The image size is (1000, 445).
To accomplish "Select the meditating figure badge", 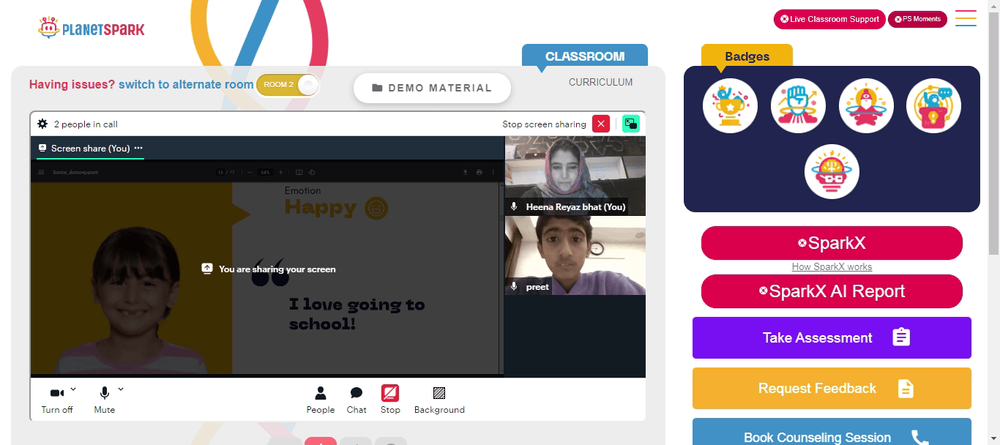I will click(x=866, y=106).
